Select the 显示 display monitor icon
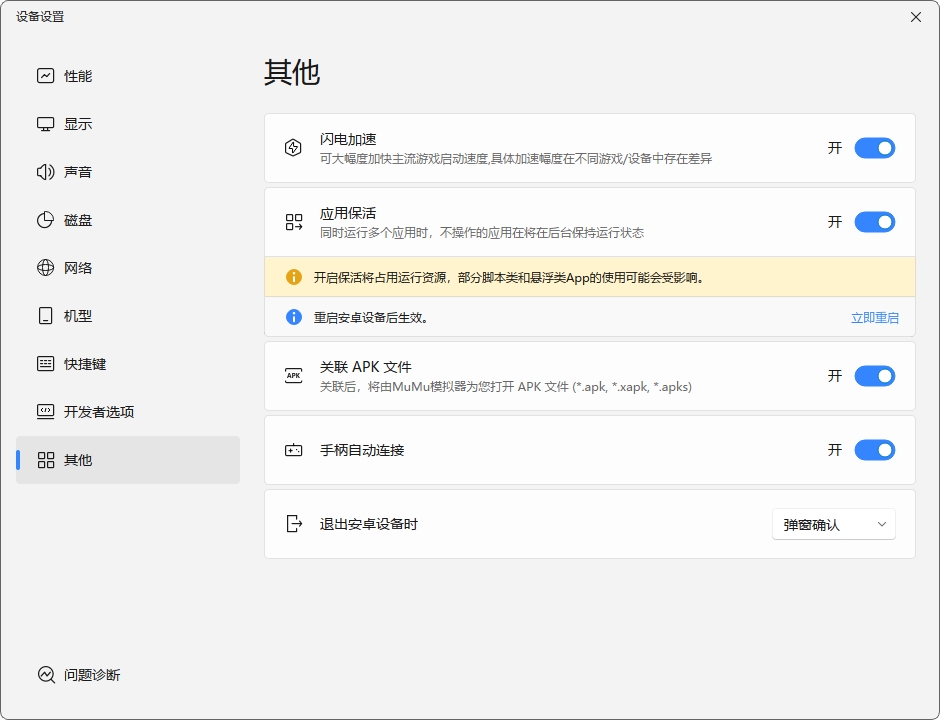Screen dimensions: 940x720 click(46, 123)
